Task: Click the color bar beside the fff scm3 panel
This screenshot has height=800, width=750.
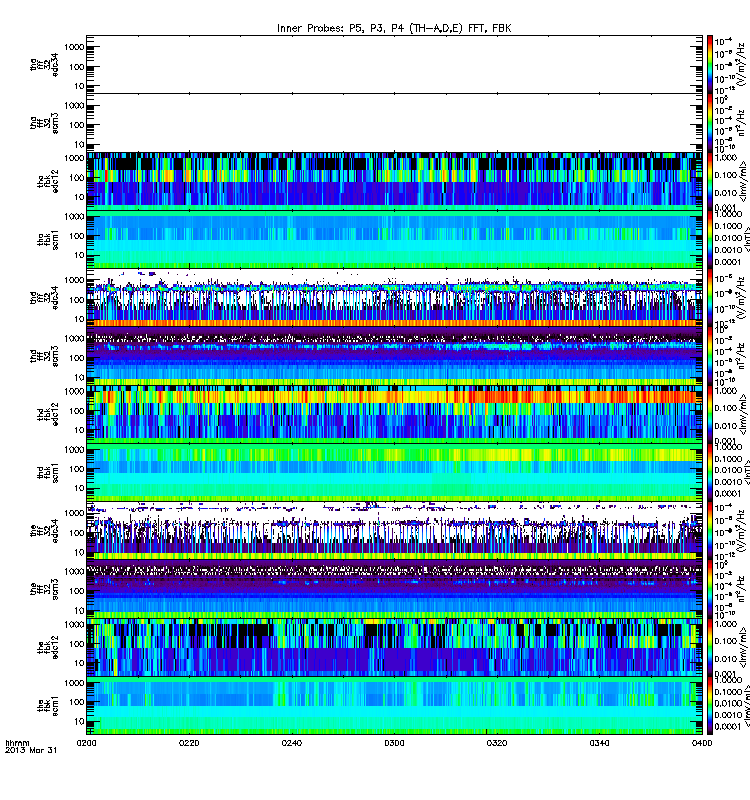Action: pos(710,589)
